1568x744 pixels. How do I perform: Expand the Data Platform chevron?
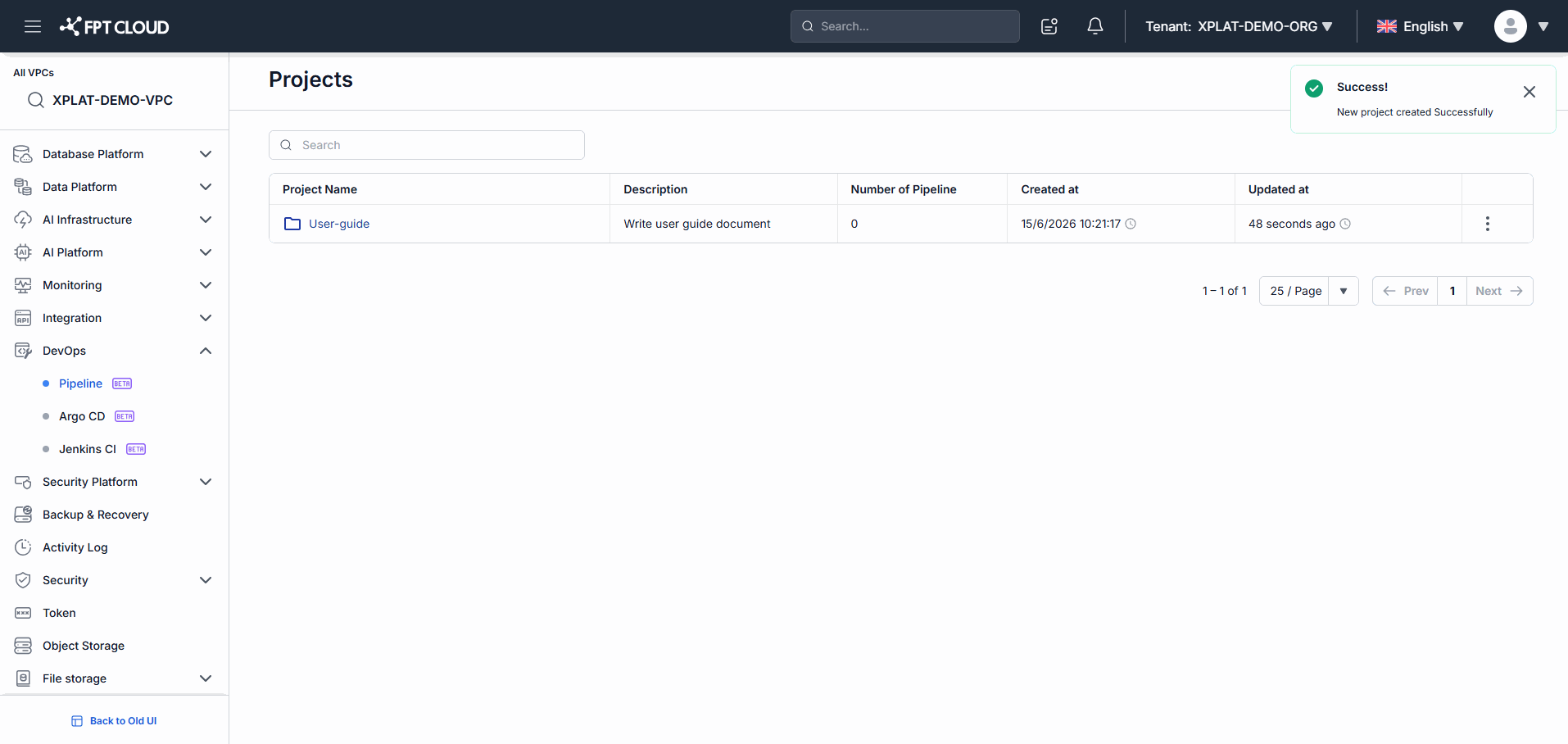pyautogui.click(x=206, y=187)
